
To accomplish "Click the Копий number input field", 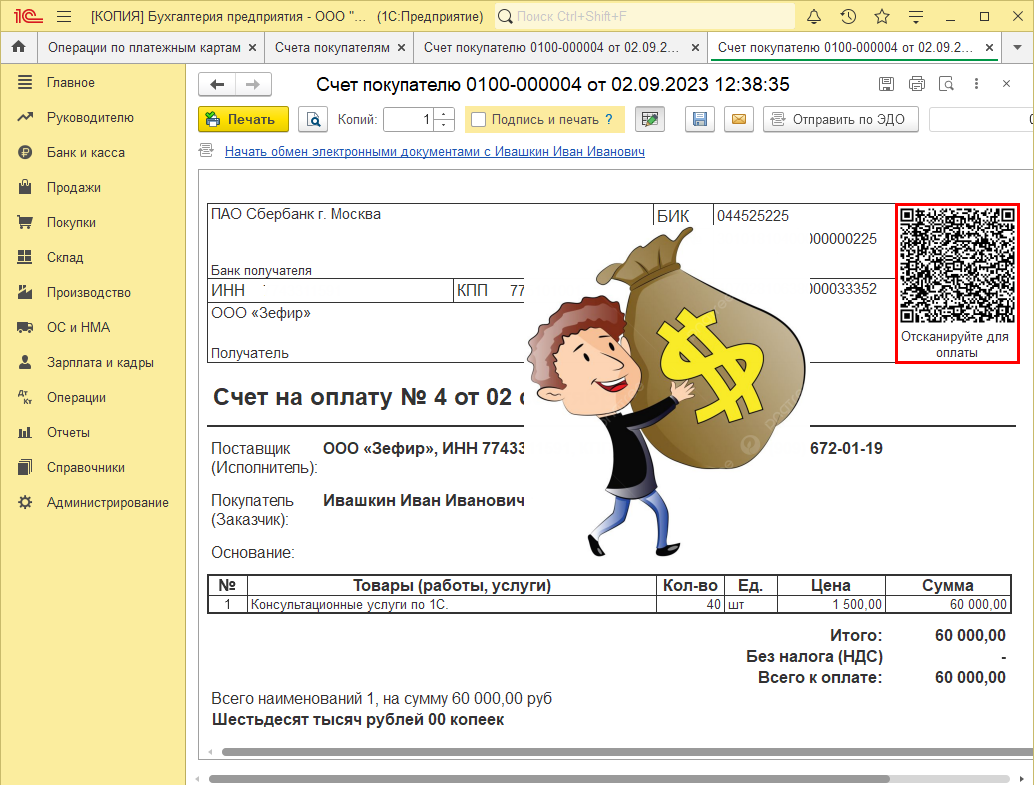I will pos(409,119).
